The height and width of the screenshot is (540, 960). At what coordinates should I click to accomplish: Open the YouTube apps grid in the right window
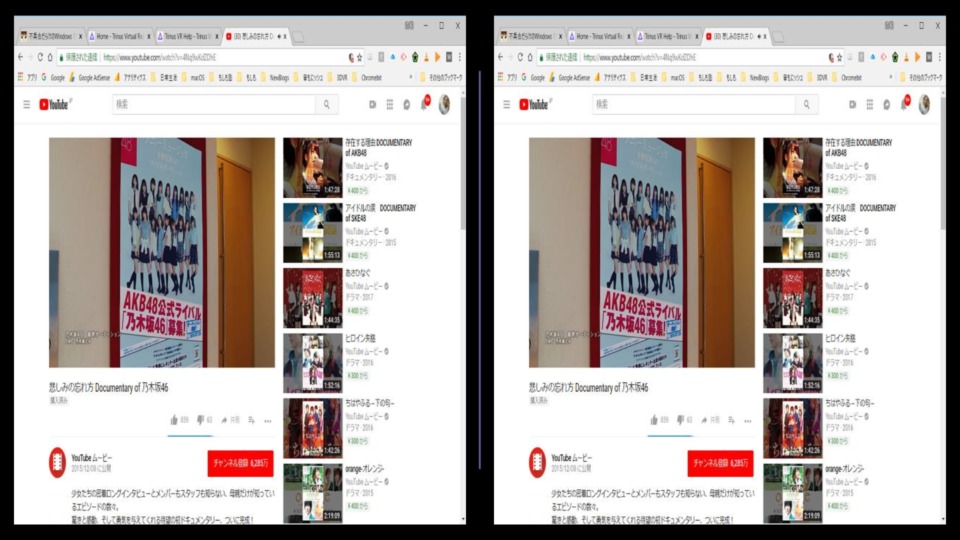click(869, 105)
